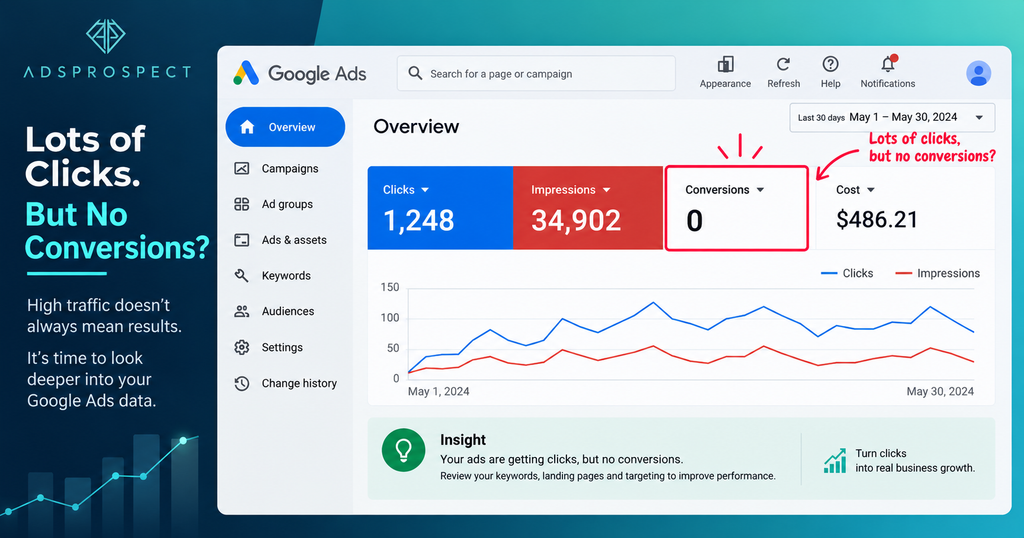Open the Audiences menu item
Viewport: 1024px width, 538px height.
(285, 311)
